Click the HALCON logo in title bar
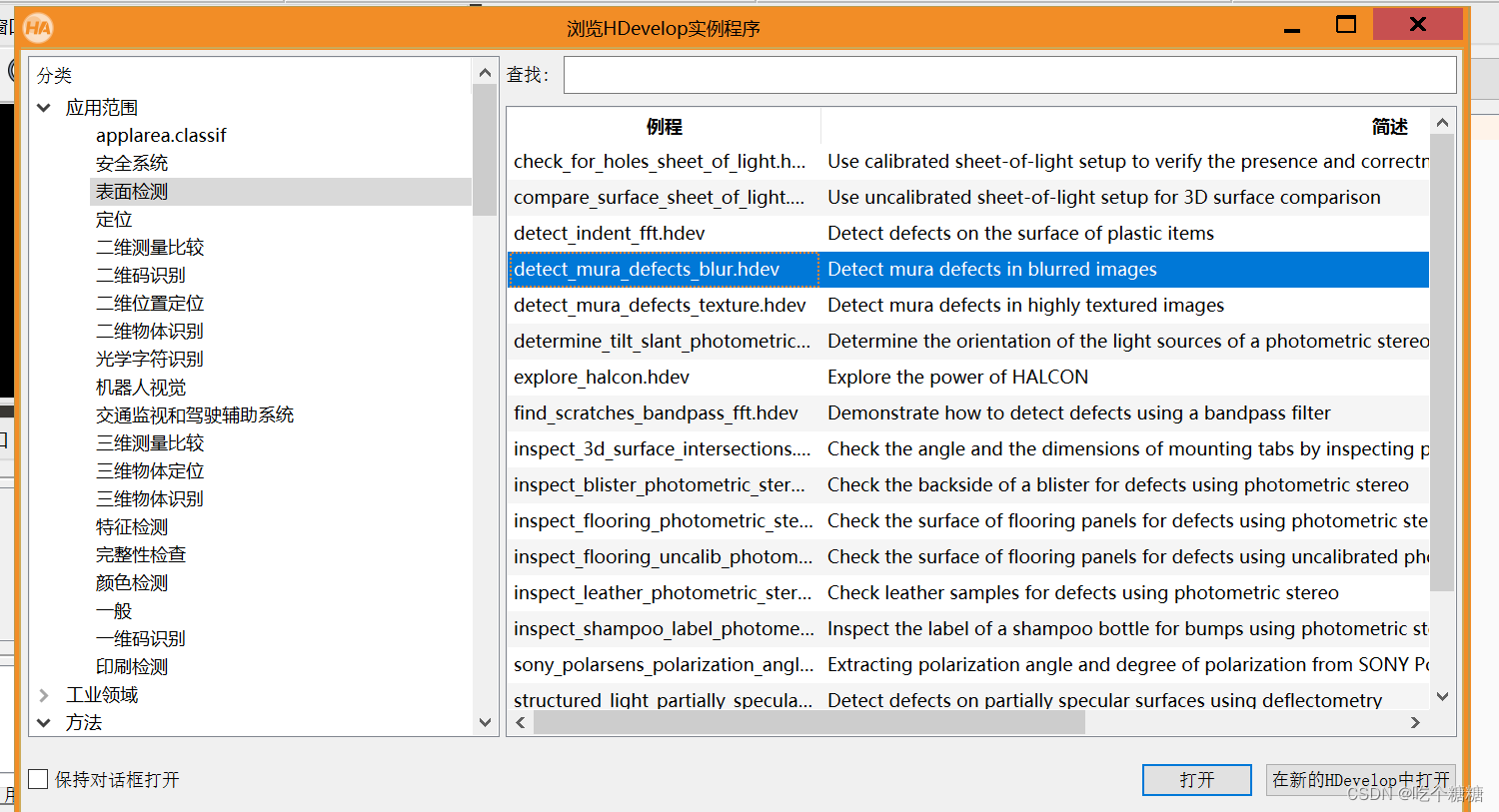The image size is (1499, 812). coord(38,27)
